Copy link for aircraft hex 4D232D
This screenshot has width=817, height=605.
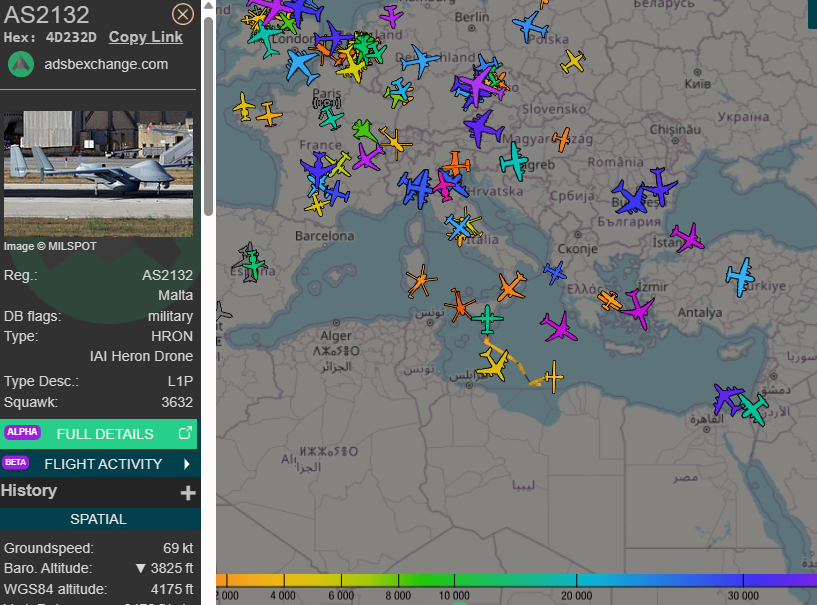click(x=146, y=37)
